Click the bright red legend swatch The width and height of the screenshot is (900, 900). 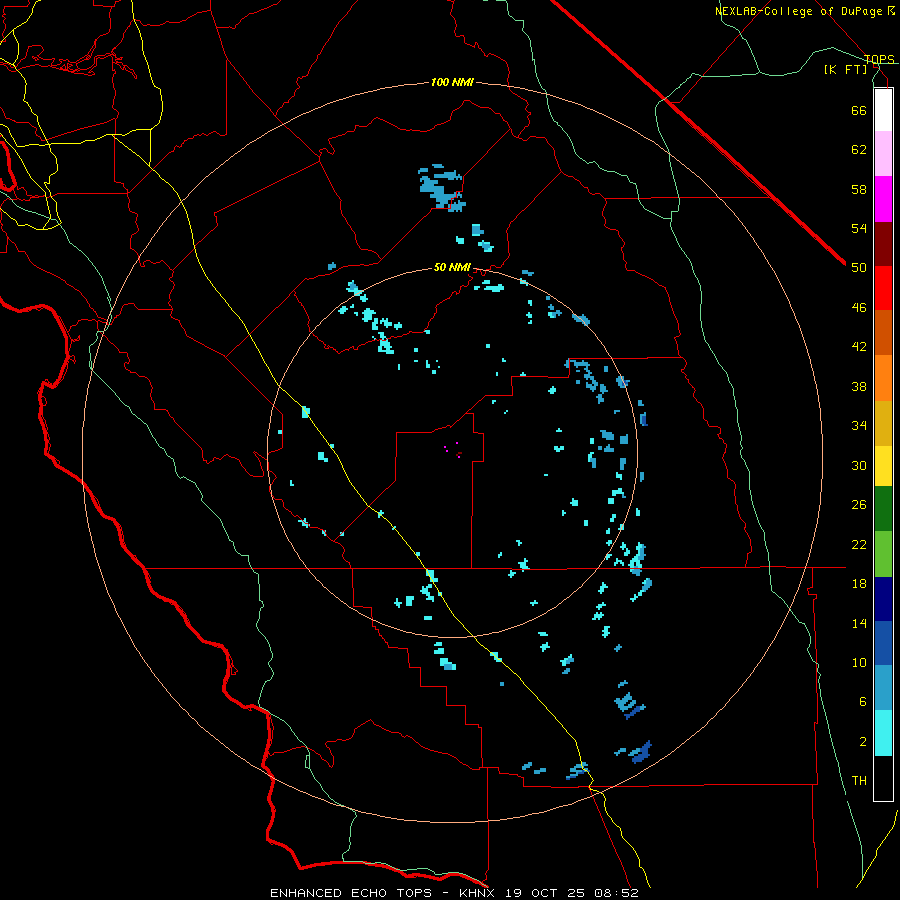(x=883, y=288)
